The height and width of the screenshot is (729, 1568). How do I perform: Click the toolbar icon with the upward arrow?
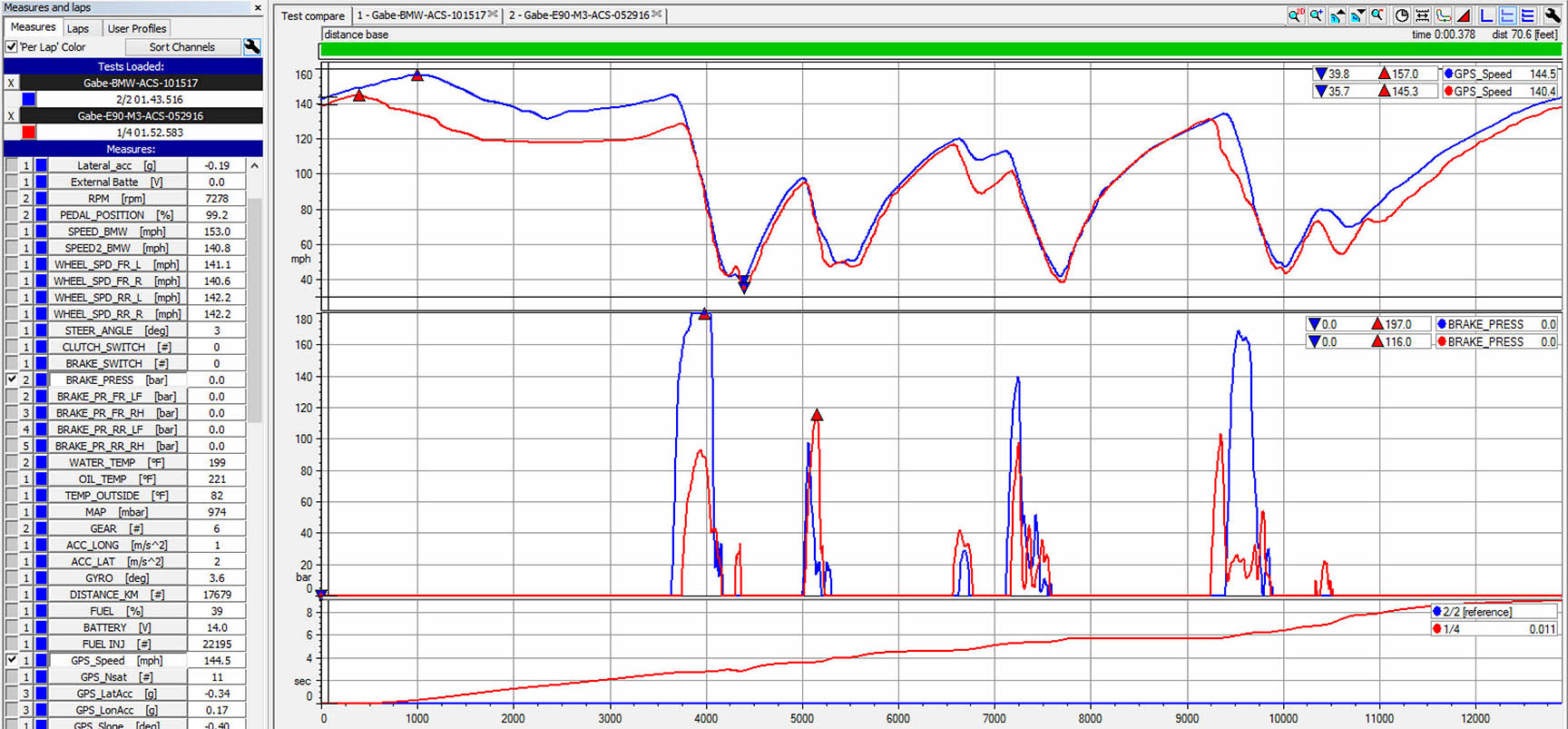[x=1337, y=15]
